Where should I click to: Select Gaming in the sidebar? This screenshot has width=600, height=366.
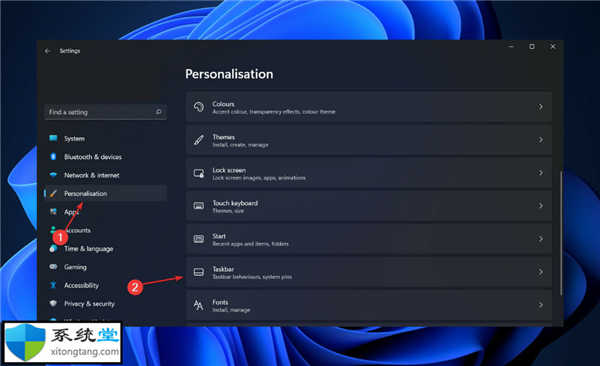click(x=106, y=267)
